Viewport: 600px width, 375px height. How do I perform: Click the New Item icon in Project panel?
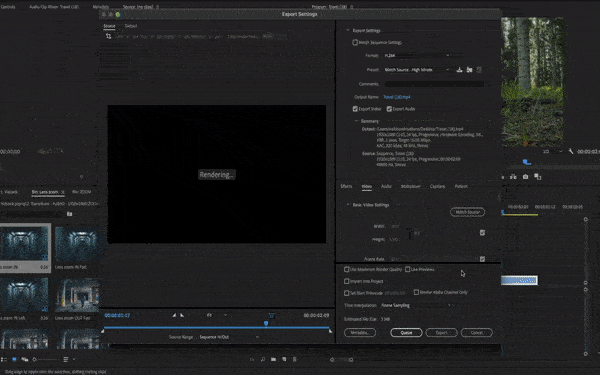click(284, 359)
